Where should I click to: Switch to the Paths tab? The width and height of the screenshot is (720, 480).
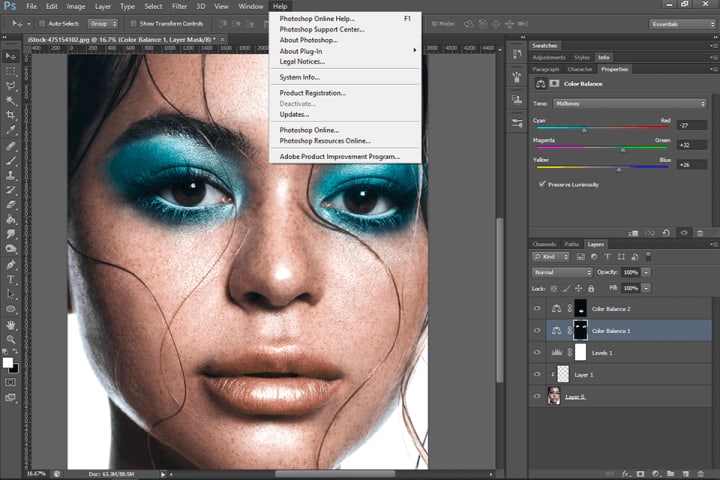(572, 244)
